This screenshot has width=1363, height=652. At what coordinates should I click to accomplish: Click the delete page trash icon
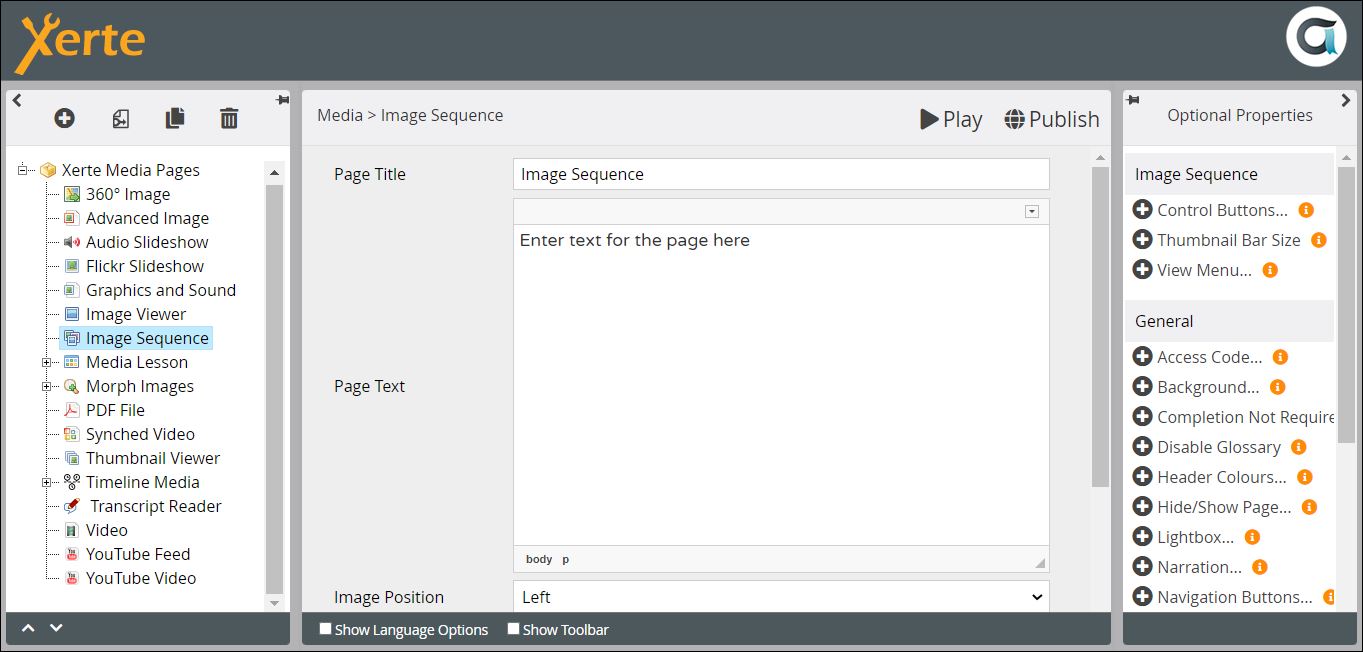229,119
